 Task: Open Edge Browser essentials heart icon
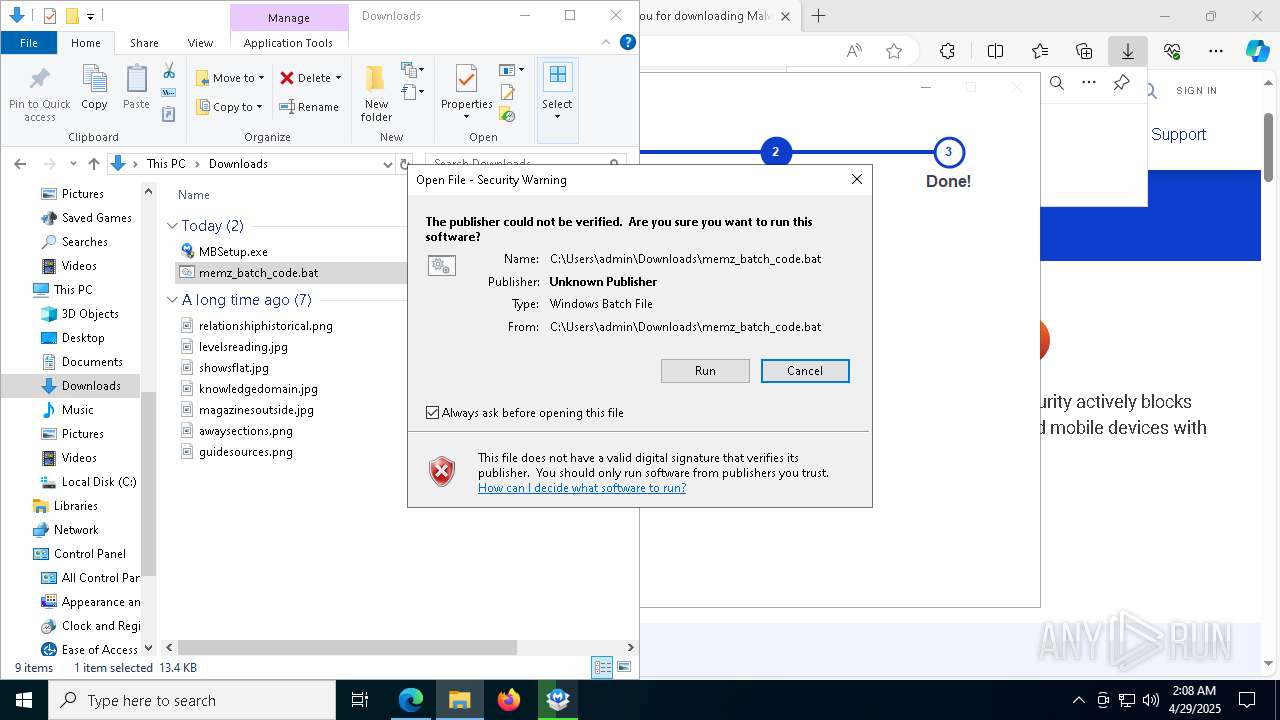(1172, 51)
